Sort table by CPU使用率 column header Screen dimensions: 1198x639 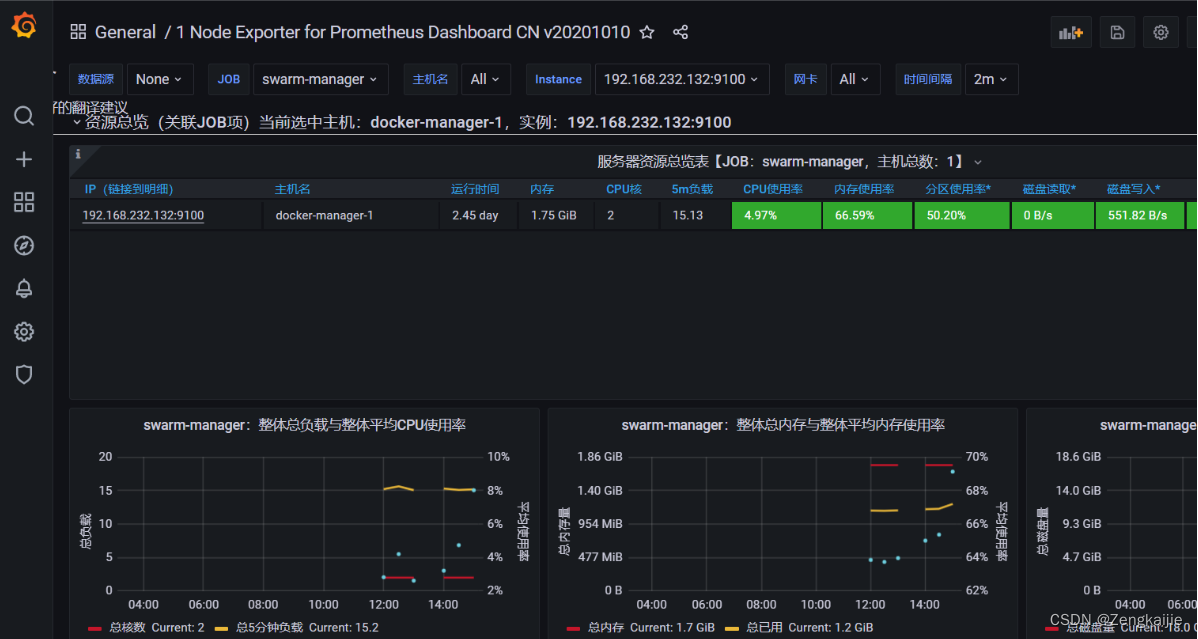771,189
